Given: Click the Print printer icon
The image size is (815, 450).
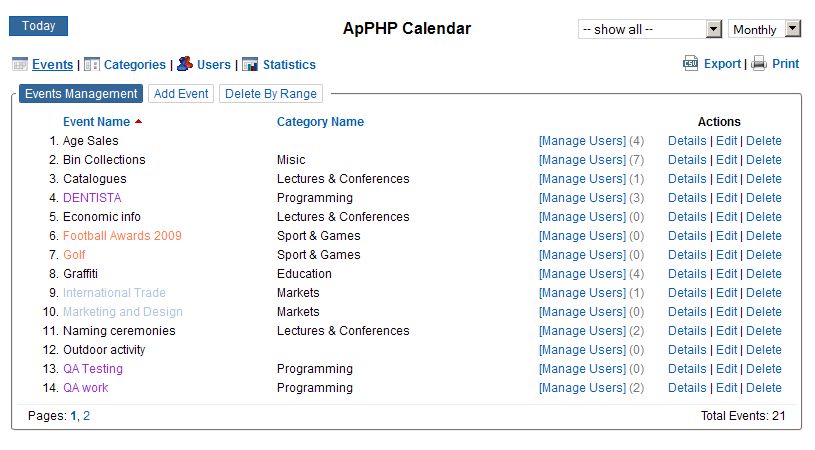Looking at the screenshot, I should click(759, 63).
